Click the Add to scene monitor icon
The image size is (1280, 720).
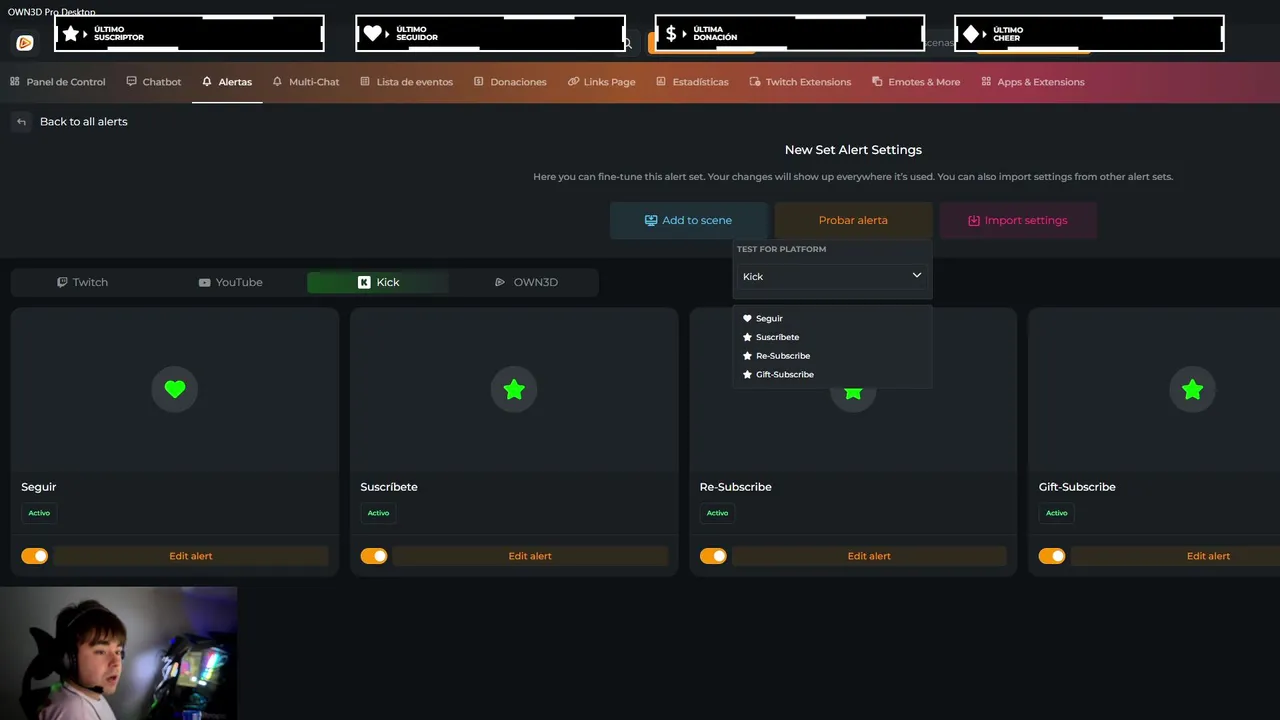coord(651,220)
